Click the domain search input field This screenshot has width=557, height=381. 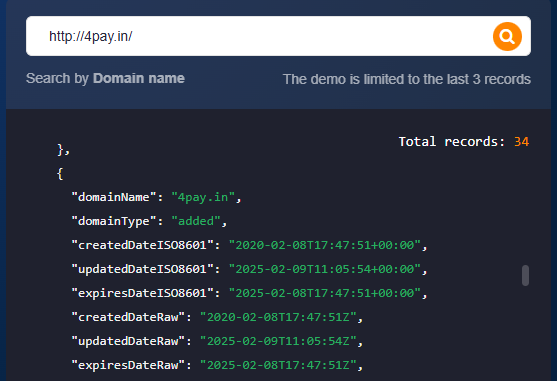[278, 36]
